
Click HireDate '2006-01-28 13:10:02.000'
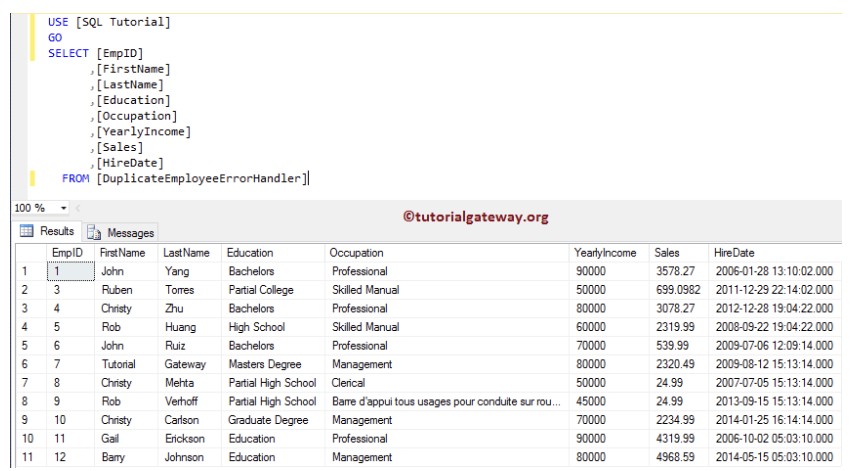coord(774,271)
